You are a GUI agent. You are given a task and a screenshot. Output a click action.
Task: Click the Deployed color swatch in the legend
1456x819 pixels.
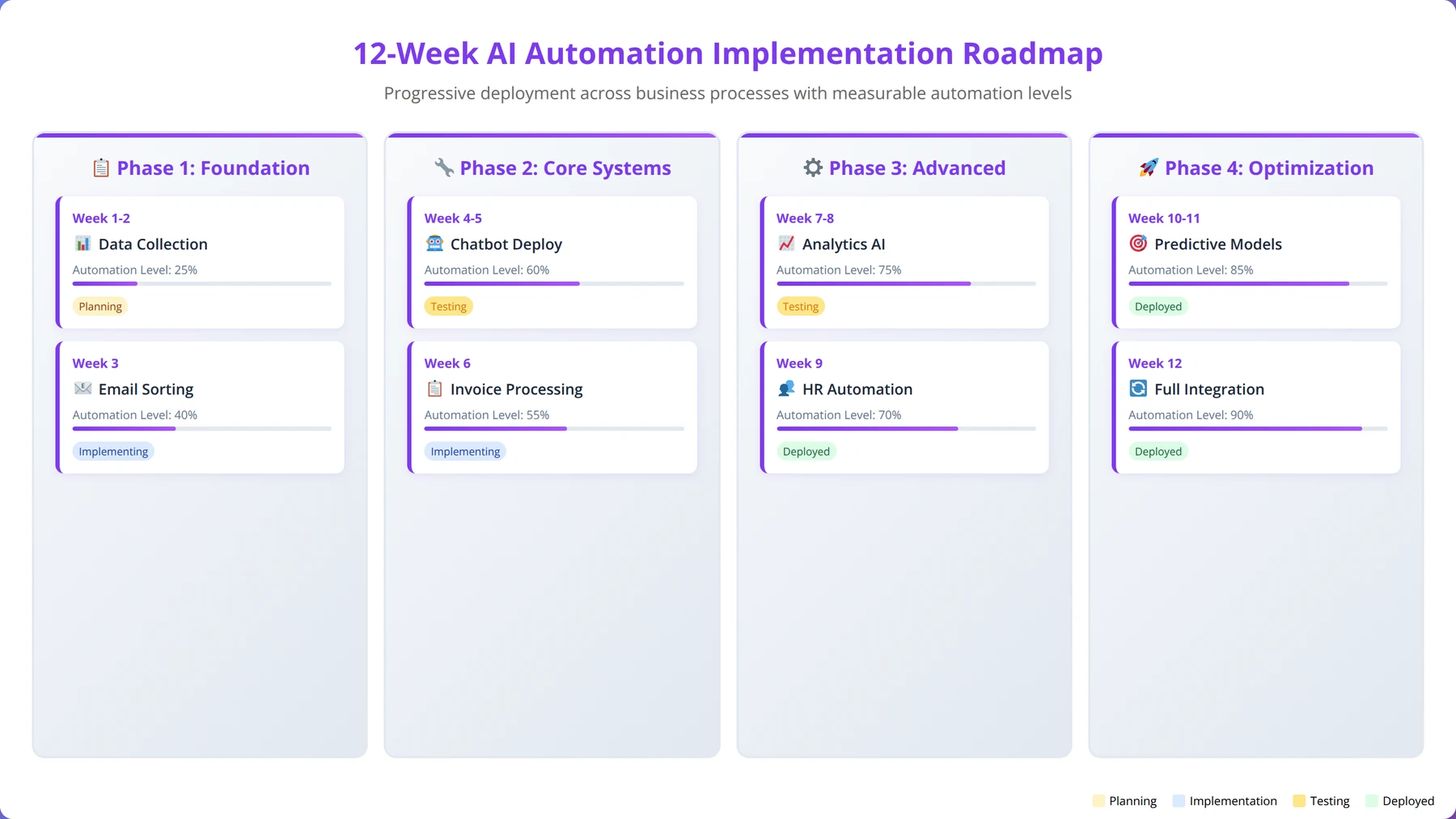[x=1372, y=801]
